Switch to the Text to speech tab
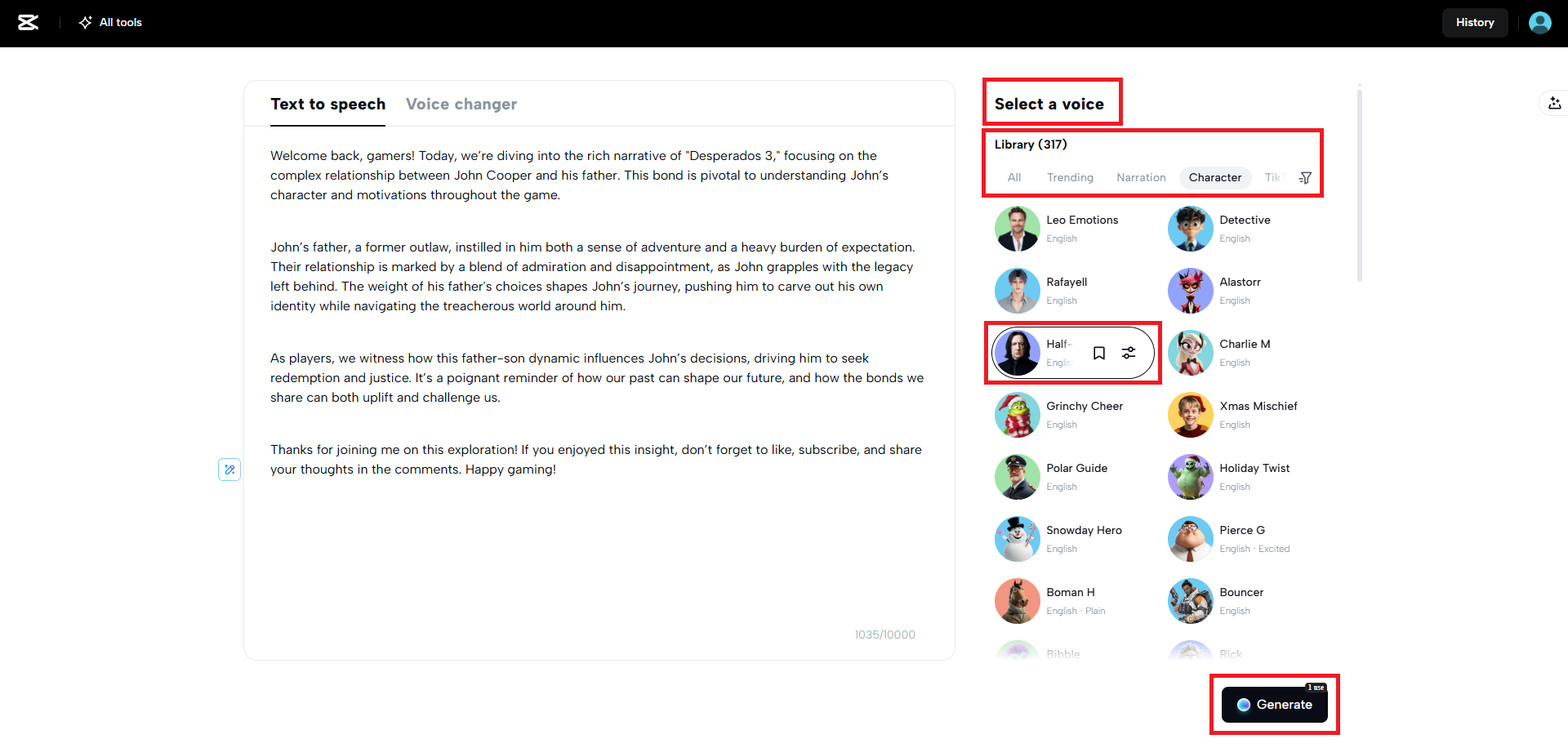This screenshot has height=748, width=1568. tap(328, 105)
